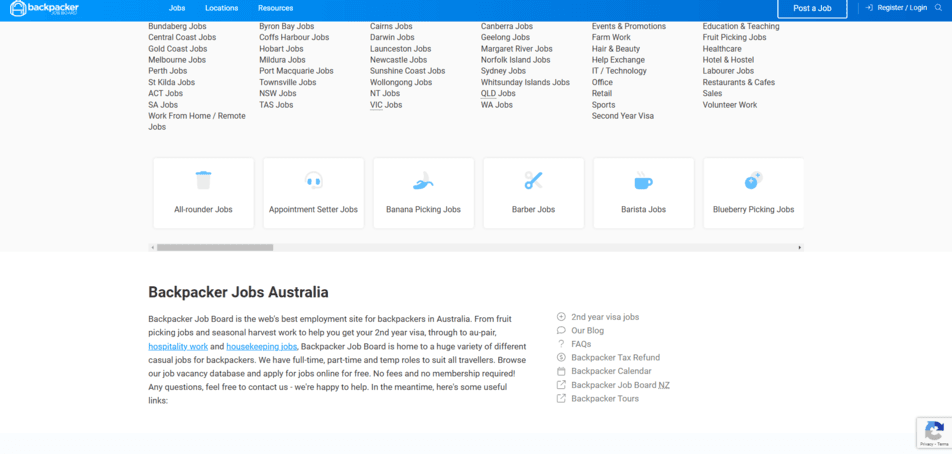Click external link icon beside Backpacker Tours
The width and height of the screenshot is (952, 454).
[561, 399]
